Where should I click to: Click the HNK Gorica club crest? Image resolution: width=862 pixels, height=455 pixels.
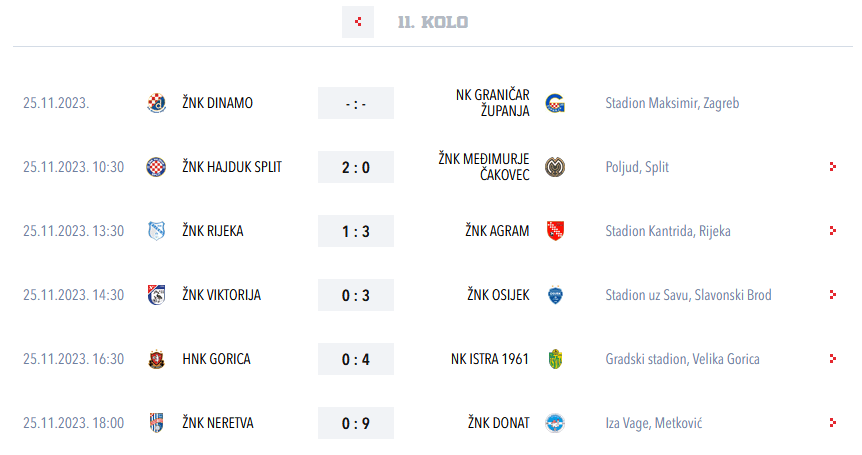coord(156,359)
